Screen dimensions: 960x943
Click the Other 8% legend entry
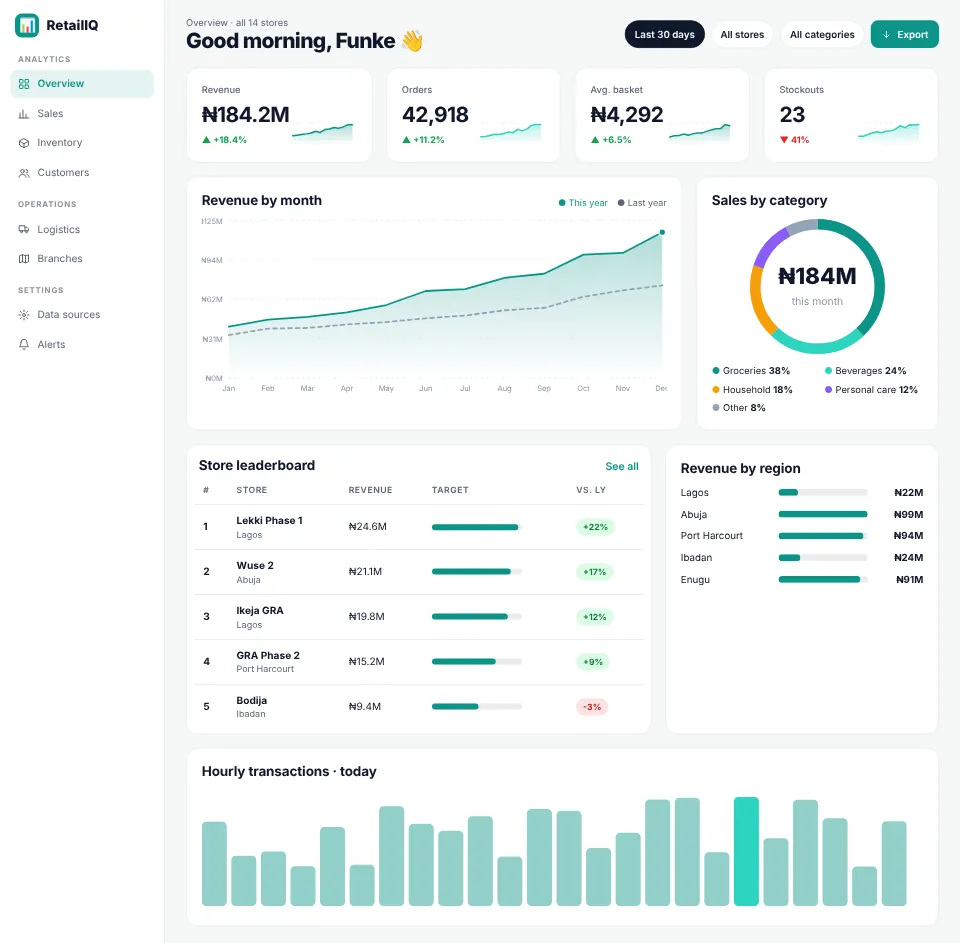tap(739, 408)
